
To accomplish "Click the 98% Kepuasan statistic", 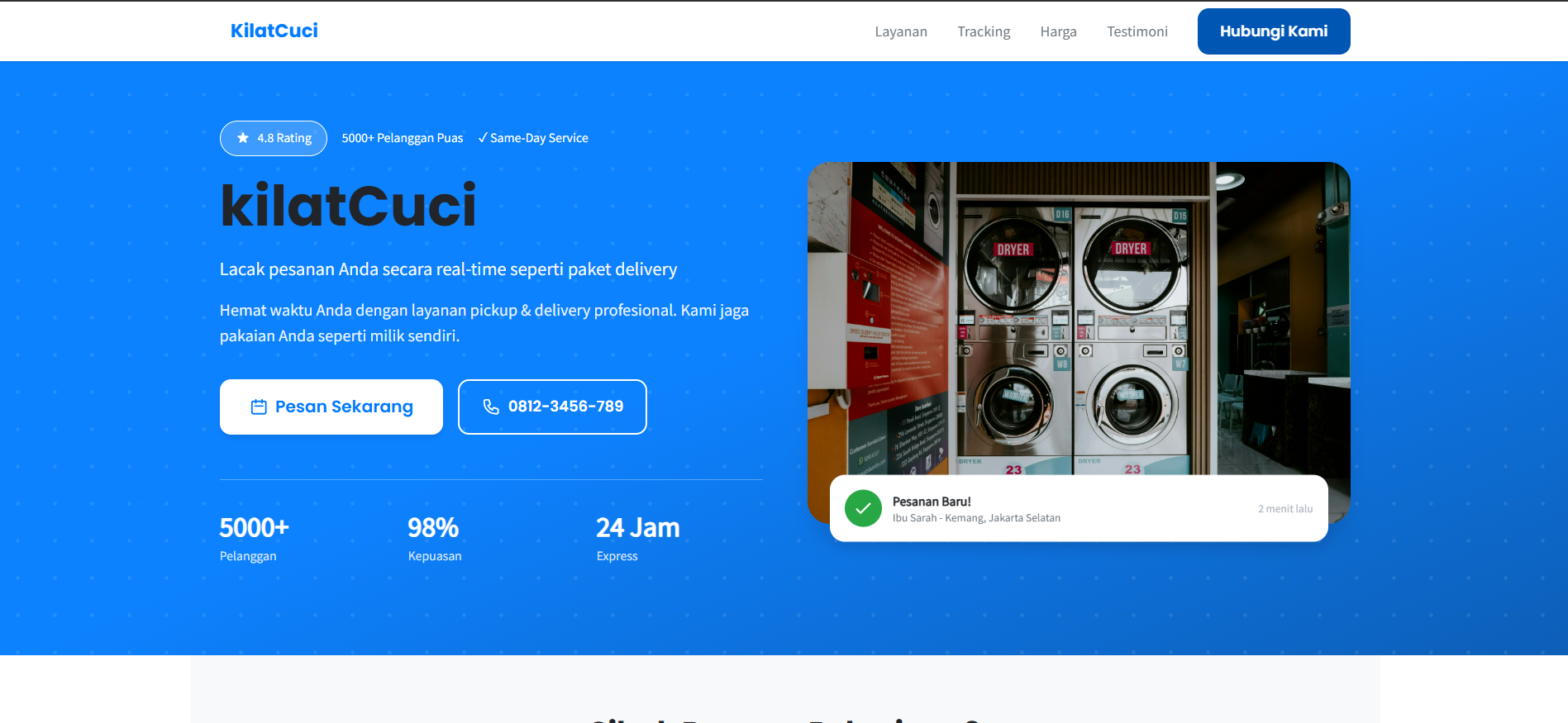I will pyautogui.click(x=434, y=537).
